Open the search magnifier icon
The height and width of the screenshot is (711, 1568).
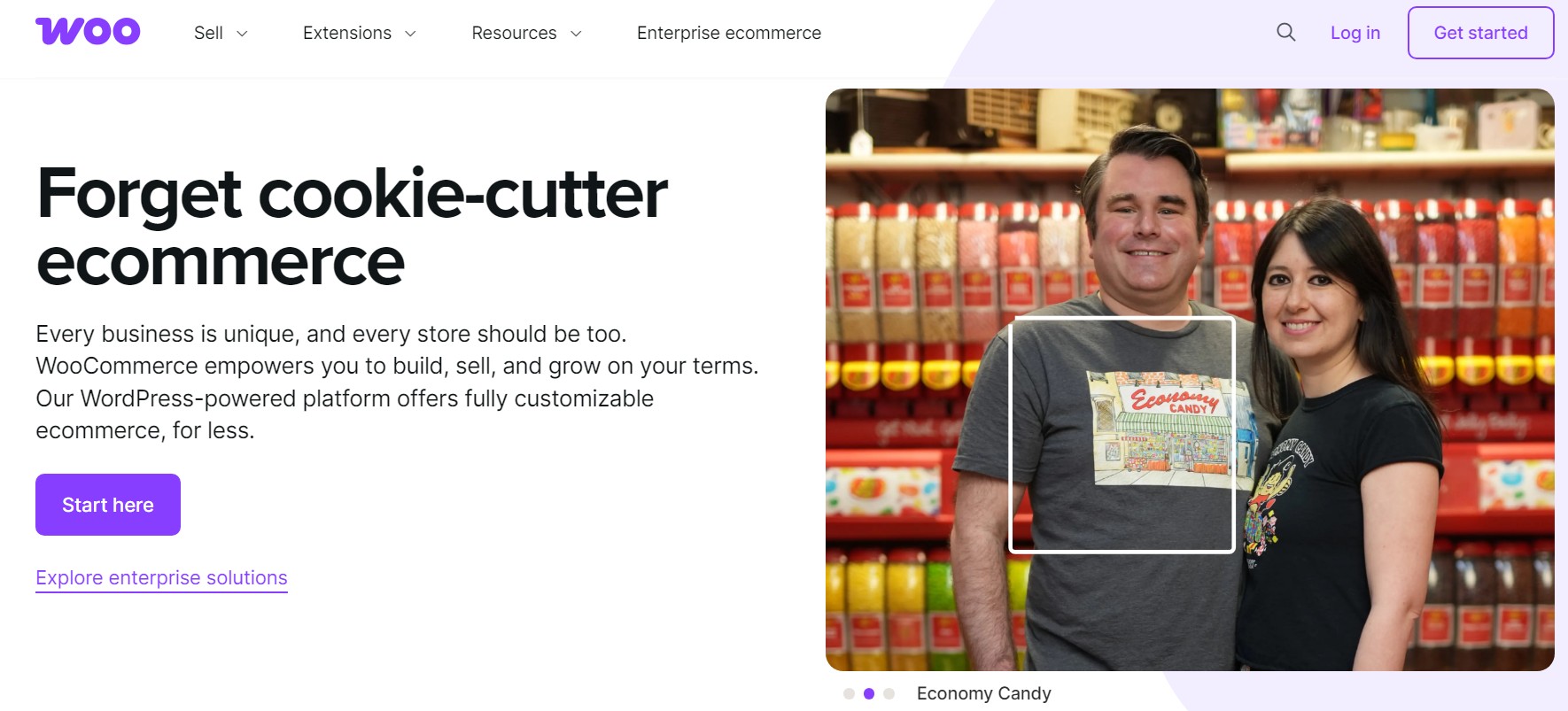1285,33
